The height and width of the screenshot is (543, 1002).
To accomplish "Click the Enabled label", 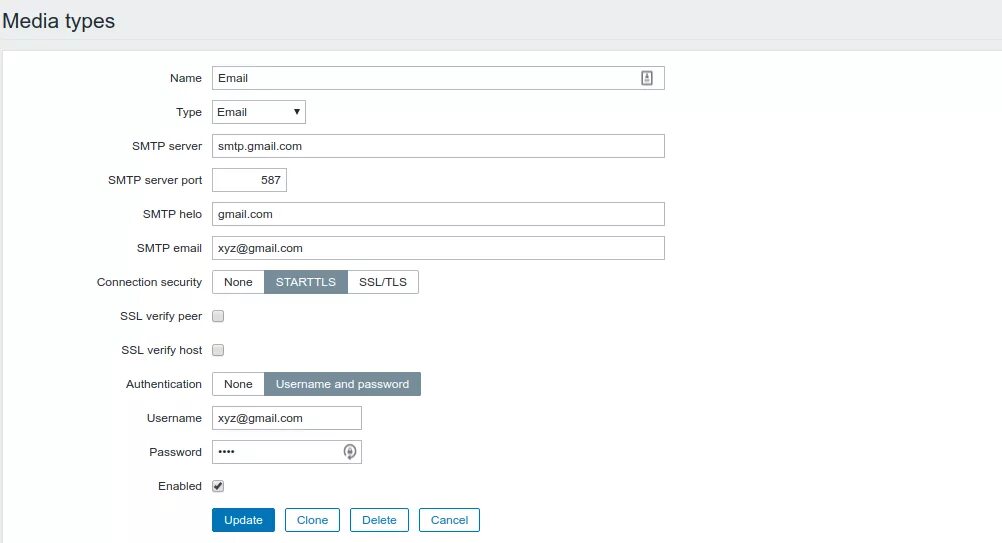I will [180, 486].
